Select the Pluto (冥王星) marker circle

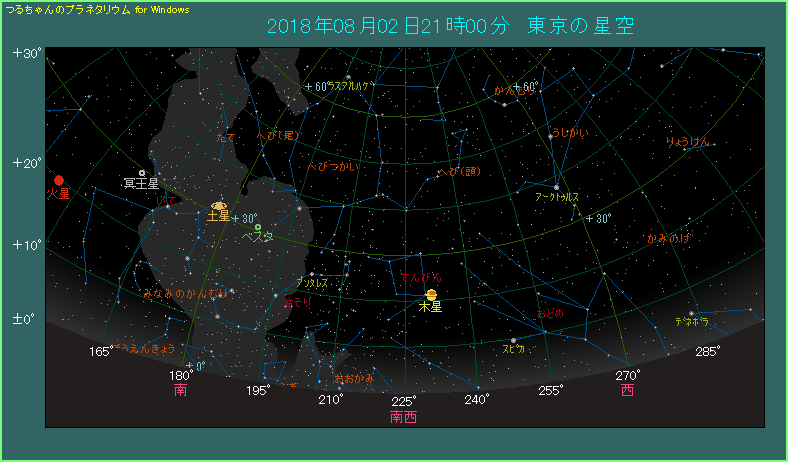click(x=142, y=173)
